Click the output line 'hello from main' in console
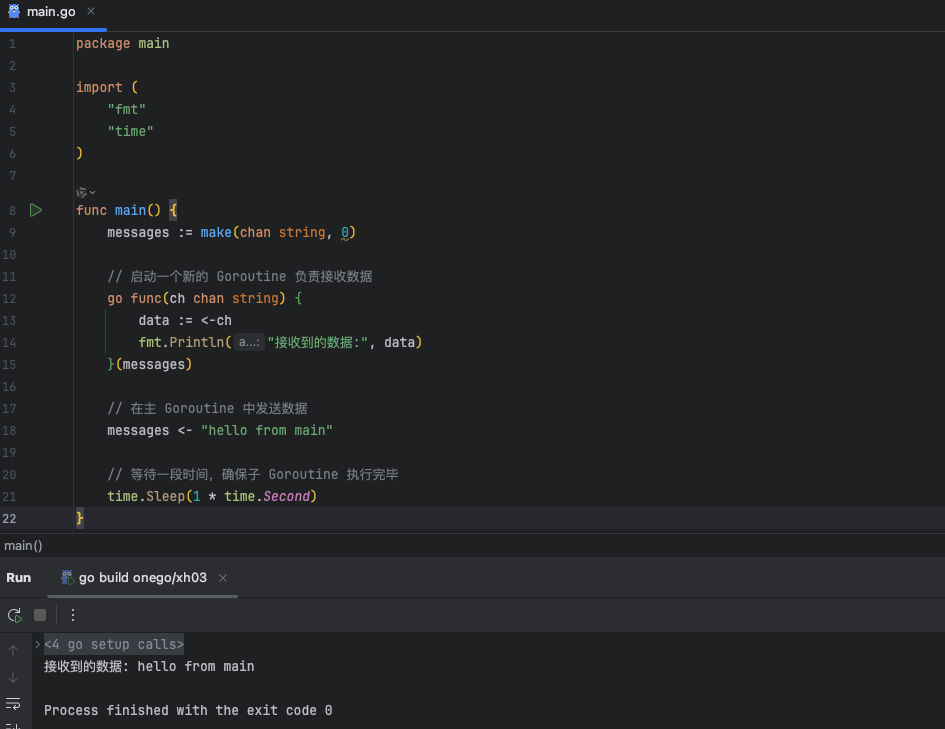 click(149, 666)
